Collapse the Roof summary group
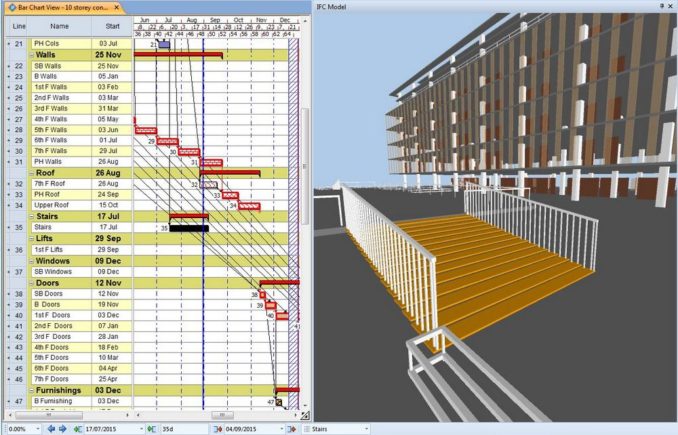 [30, 172]
